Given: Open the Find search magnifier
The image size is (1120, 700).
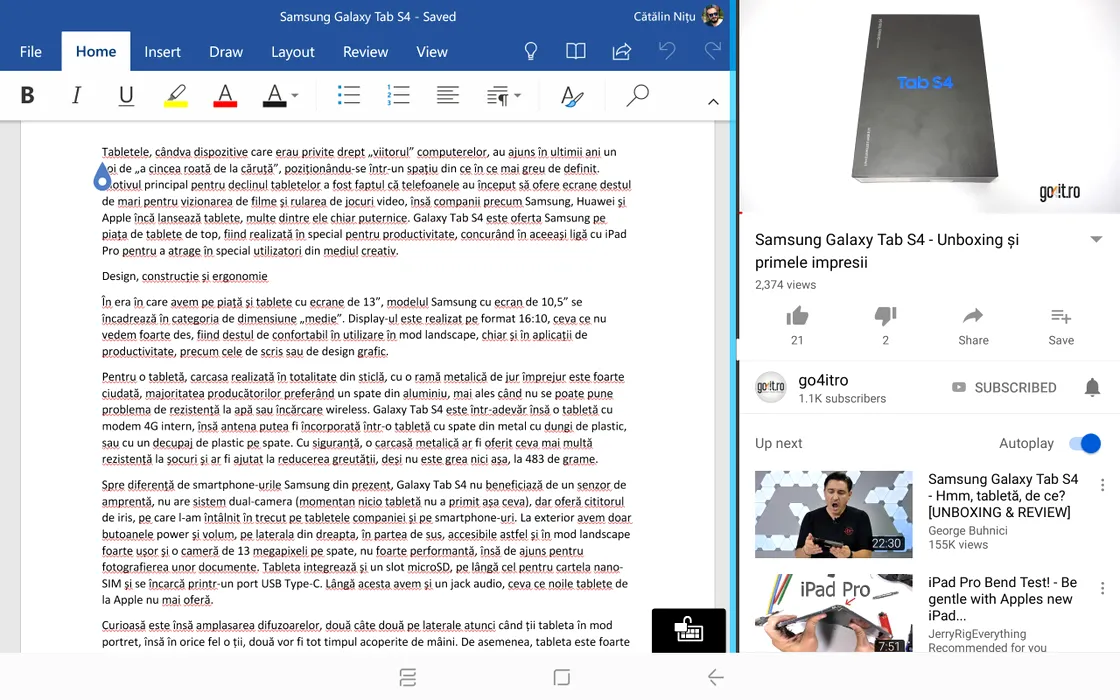Looking at the screenshot, I should click(x=637, y=96).
